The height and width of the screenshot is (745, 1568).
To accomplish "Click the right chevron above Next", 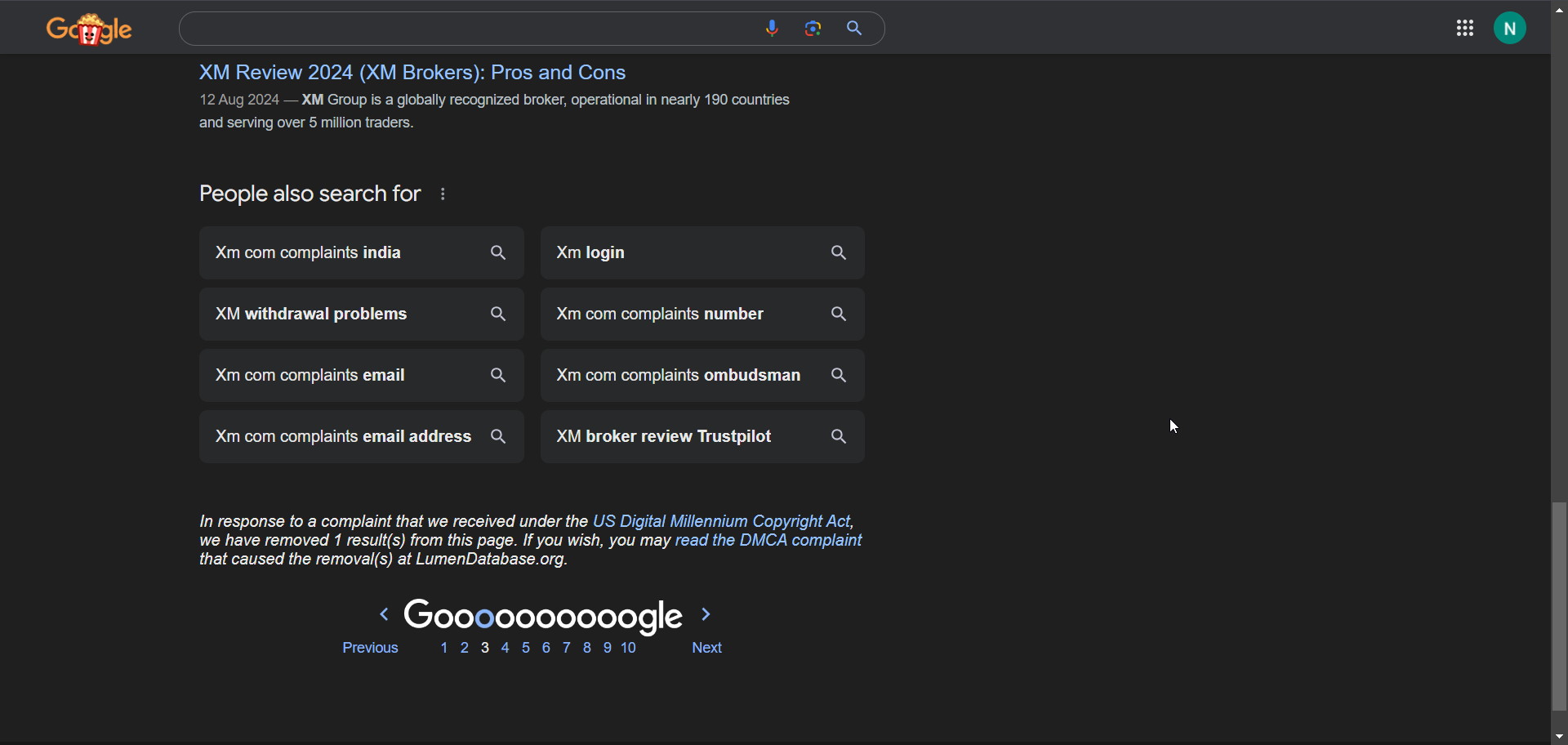I will (706, 614).
